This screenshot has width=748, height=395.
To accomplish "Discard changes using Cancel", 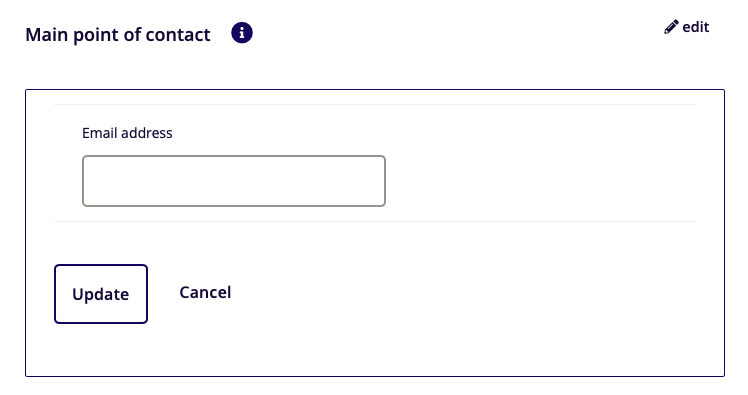I will (x=205, y=292).
